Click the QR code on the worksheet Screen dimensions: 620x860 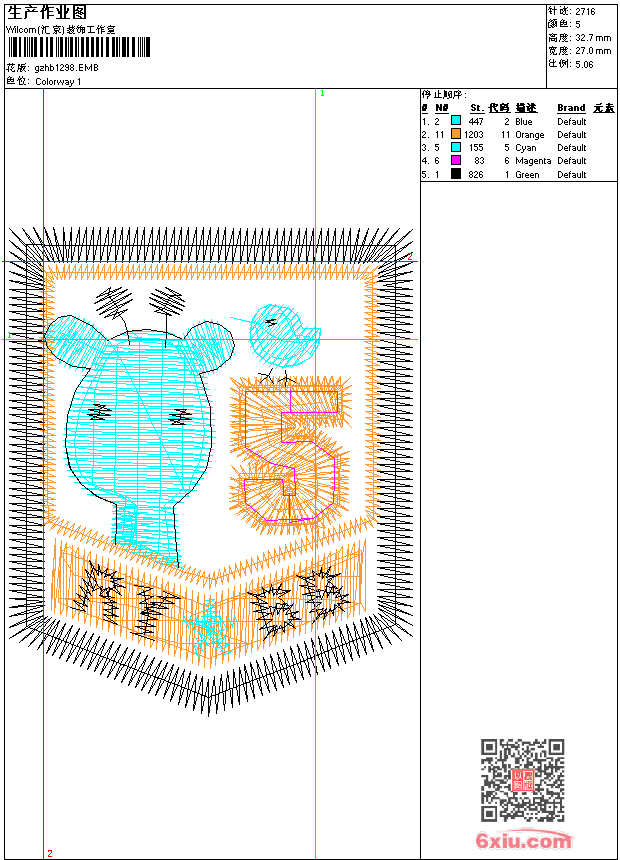(x=522, y=779)
